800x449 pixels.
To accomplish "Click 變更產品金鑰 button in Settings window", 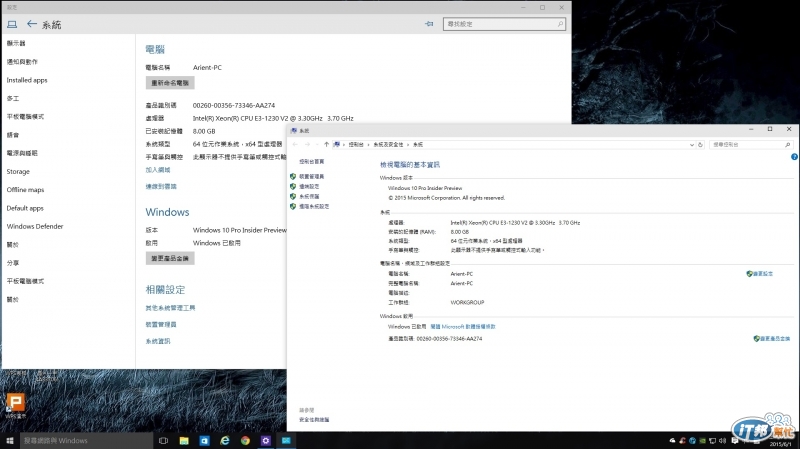I will pyautogui.click(x=170, y=258).
